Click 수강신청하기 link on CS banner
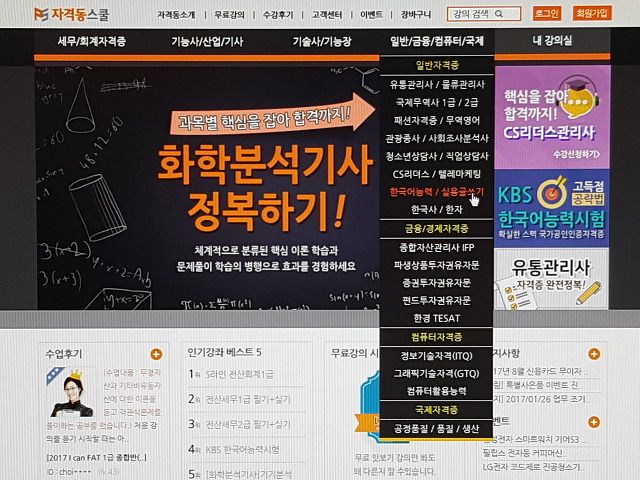Viewport: 640px width, 480px height. pos(576,154)
